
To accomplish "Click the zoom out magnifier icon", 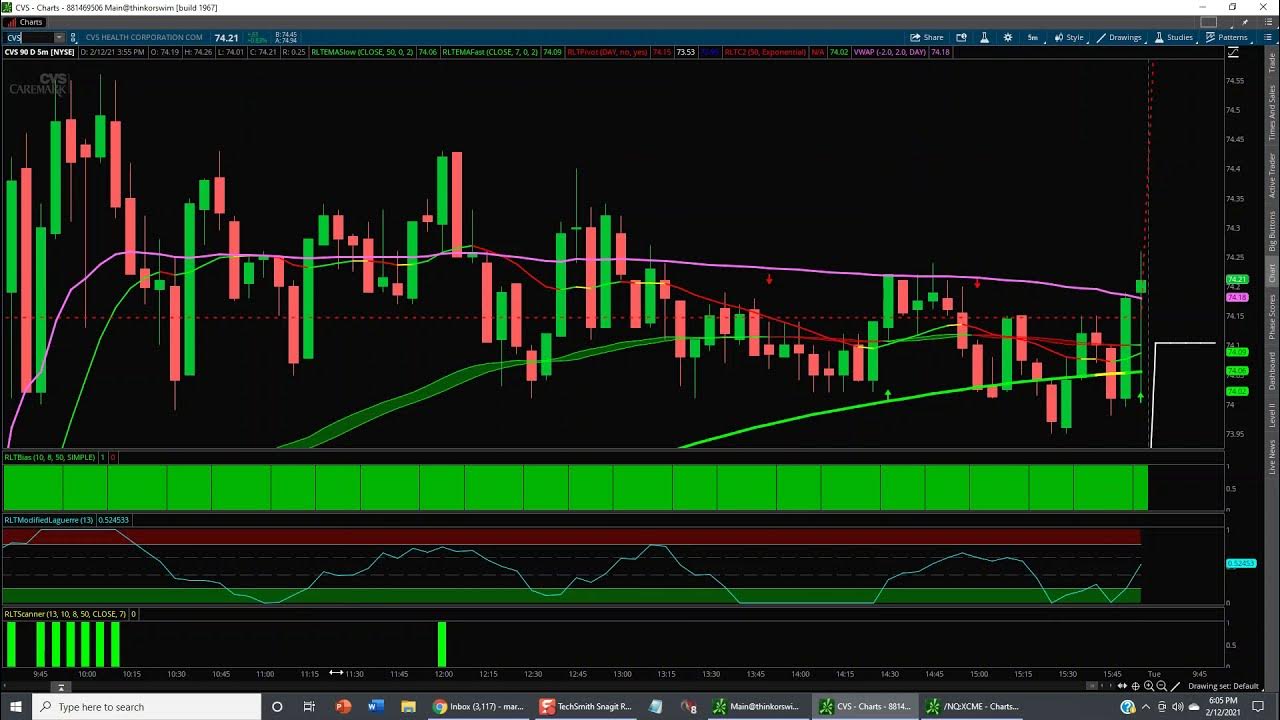I will coord(1162,686).
